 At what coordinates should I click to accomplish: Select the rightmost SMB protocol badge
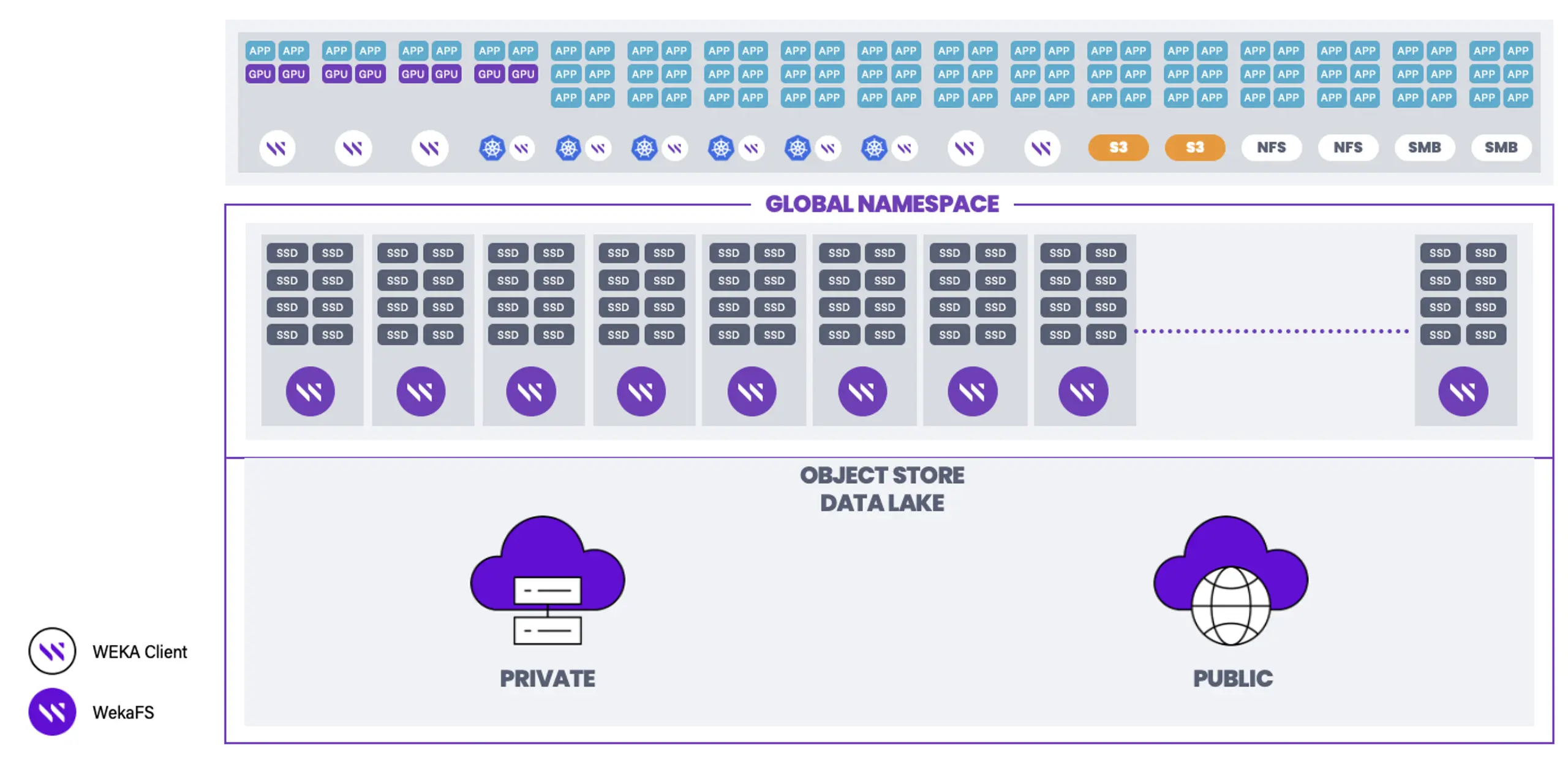[x=1501, y=147]
